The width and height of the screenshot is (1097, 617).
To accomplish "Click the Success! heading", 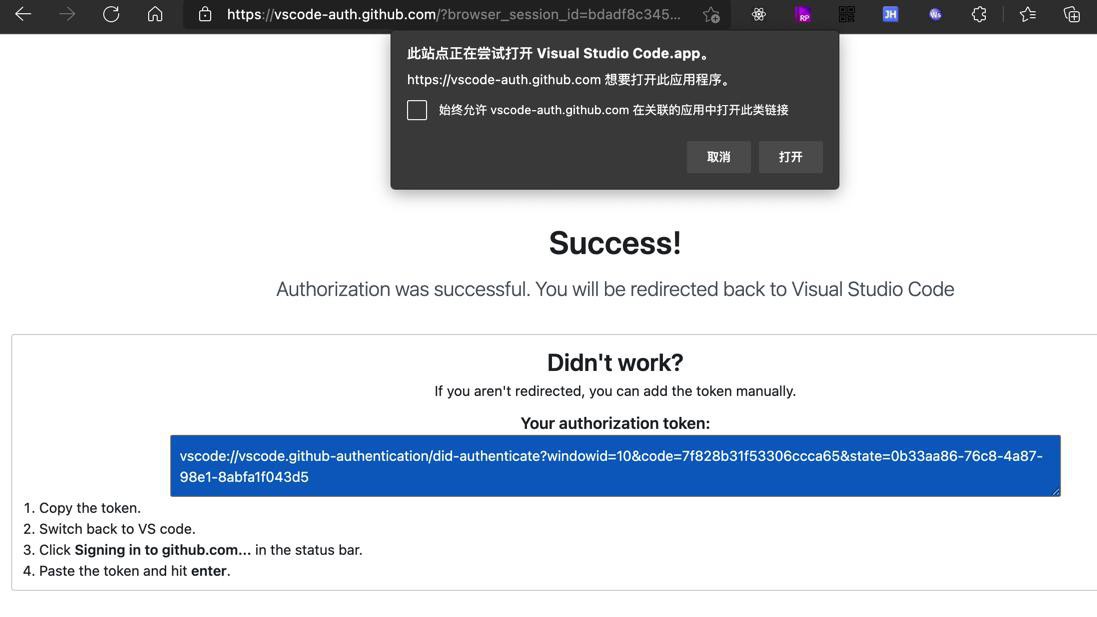I will [x=615, y=243].
